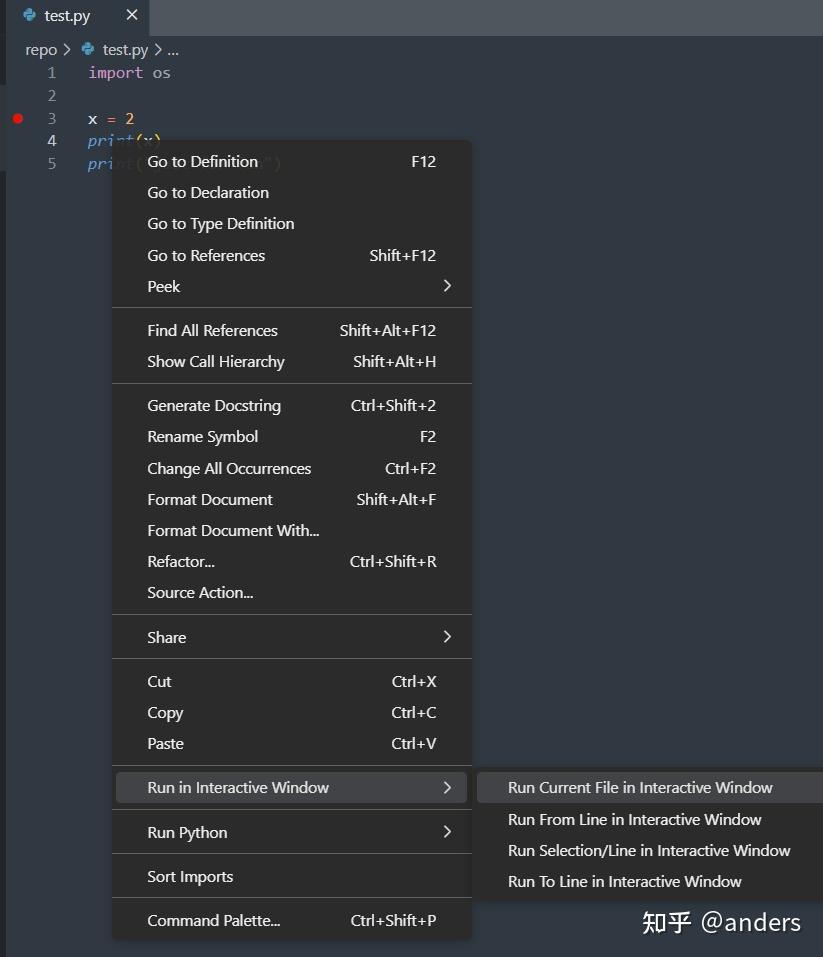Select Go to Definition
The width and height of the screenshot is (823, 957).
[202, 161]
